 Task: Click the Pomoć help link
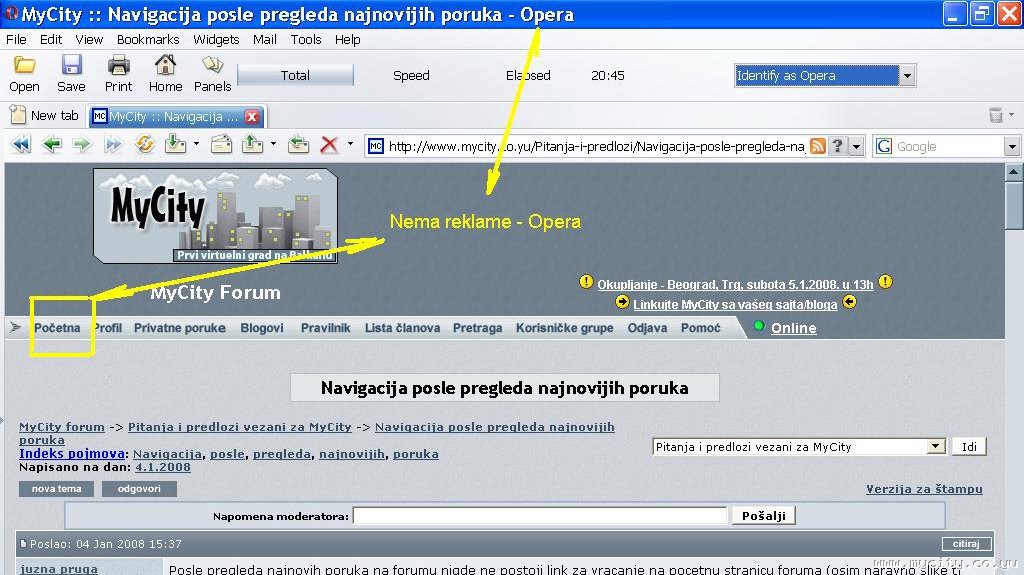pyautogui.click(x=700, y=328)
